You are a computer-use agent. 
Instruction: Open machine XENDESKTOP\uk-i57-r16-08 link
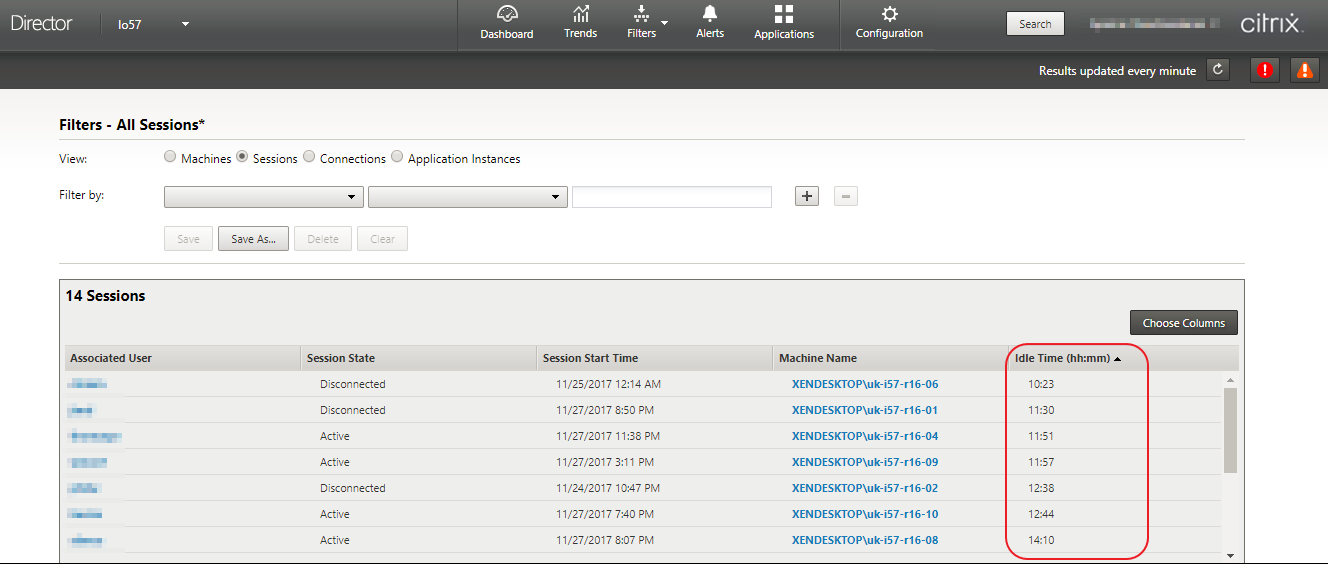point(865,540)
